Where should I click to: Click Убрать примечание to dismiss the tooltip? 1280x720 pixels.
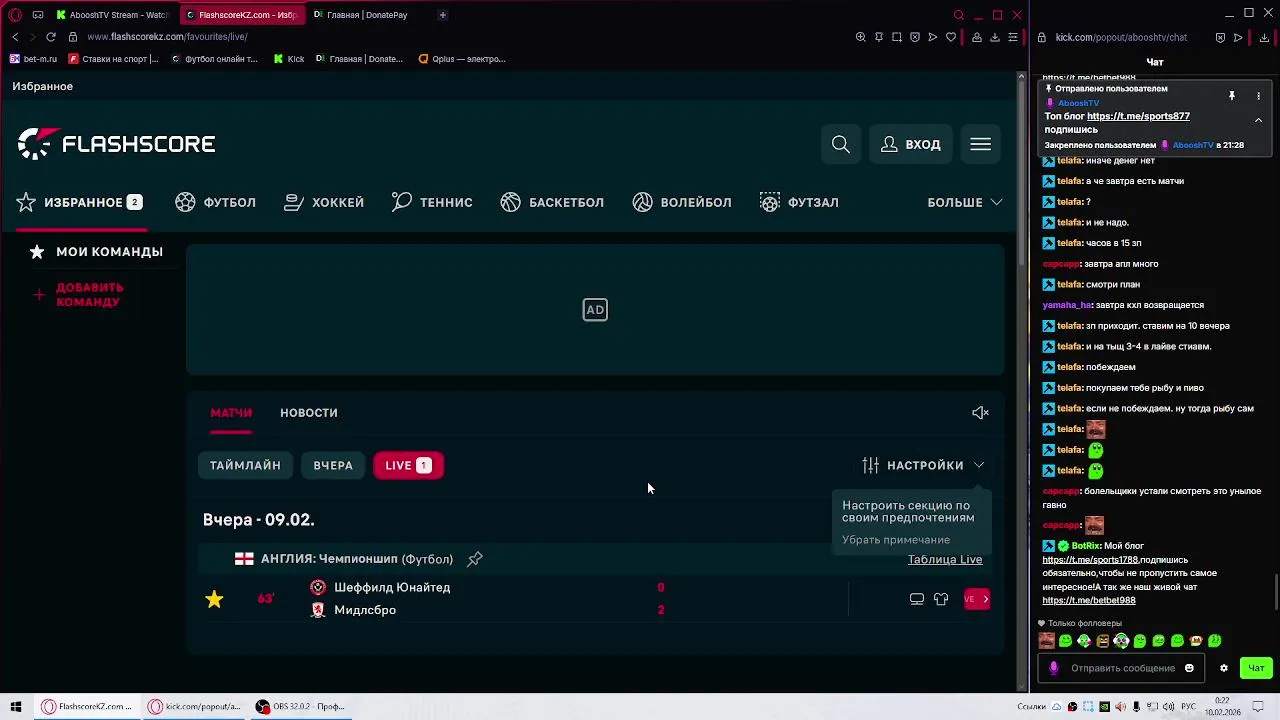click(896, 540)
